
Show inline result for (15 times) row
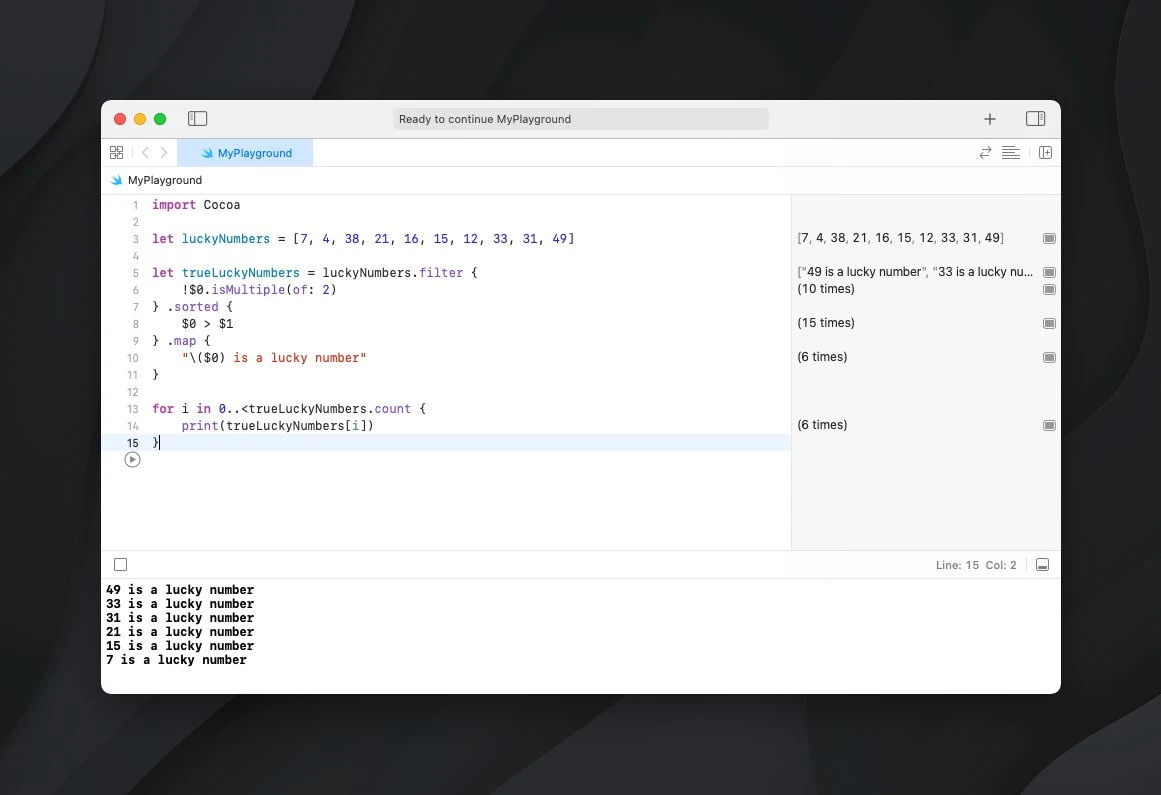[x=1049, y=323]
